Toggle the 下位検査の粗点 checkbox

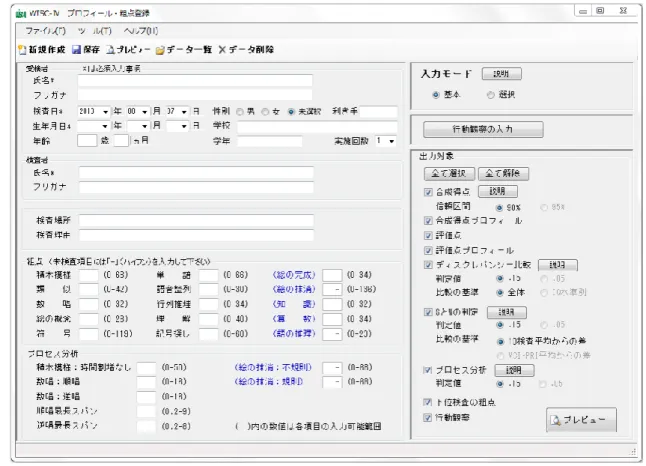[428, 402]
